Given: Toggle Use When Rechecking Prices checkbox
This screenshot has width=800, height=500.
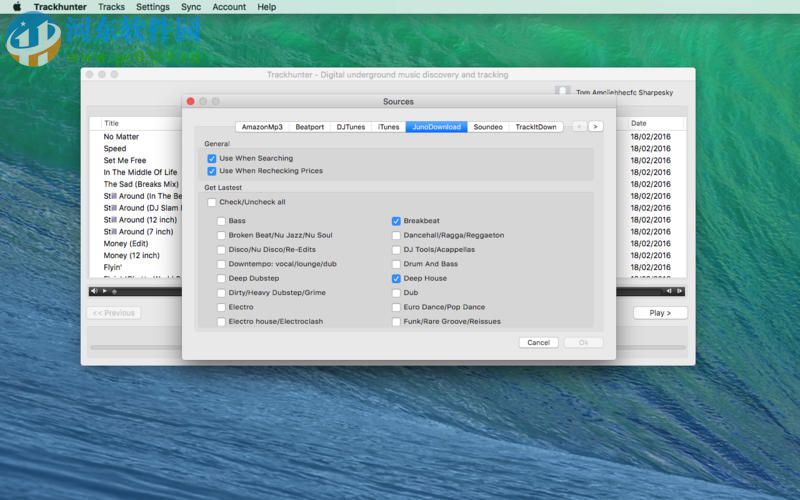Looking at the screenshot, I should coord(212,171).
